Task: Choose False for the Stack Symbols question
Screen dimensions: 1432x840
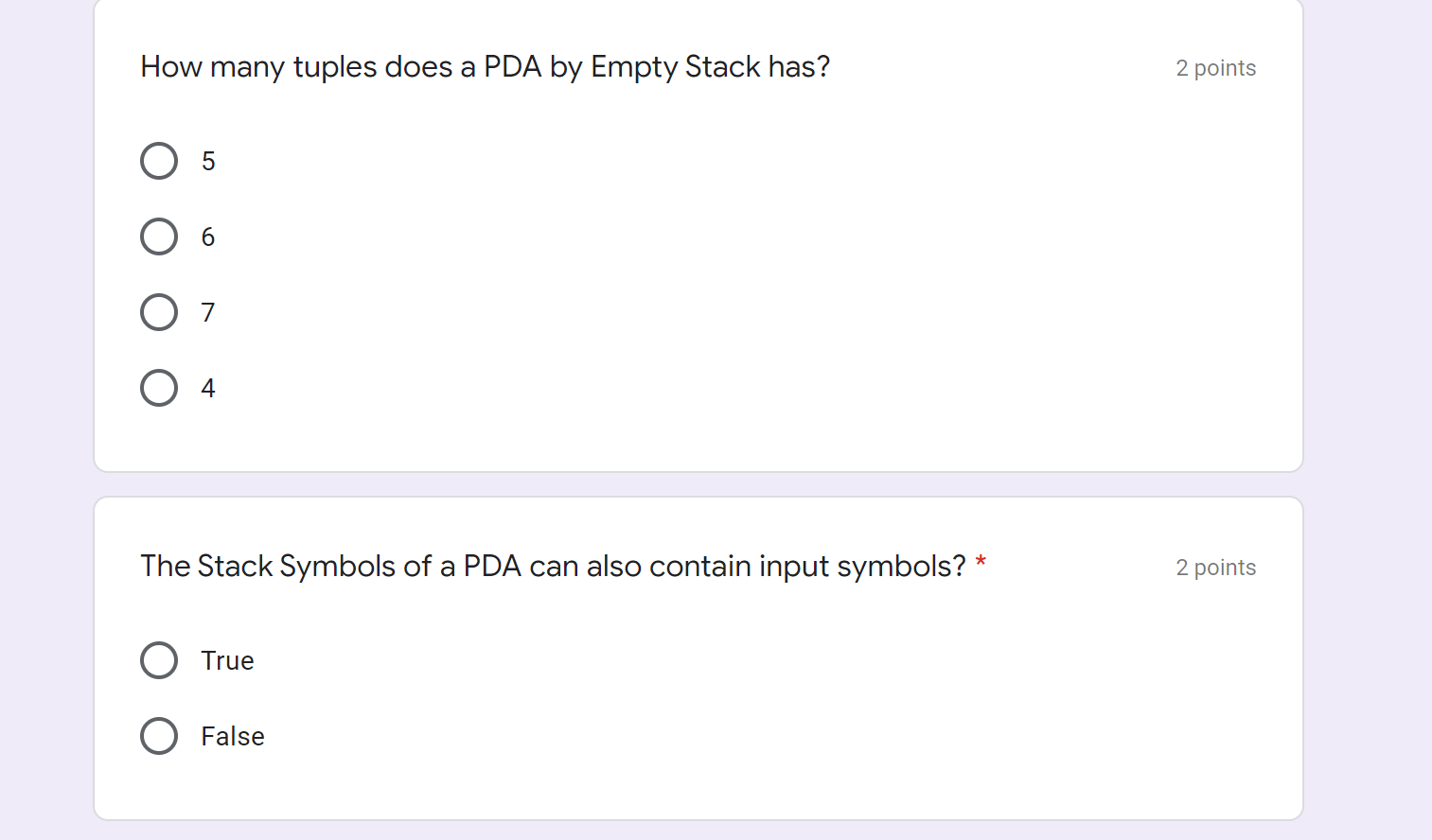Action: pos(159,736)
